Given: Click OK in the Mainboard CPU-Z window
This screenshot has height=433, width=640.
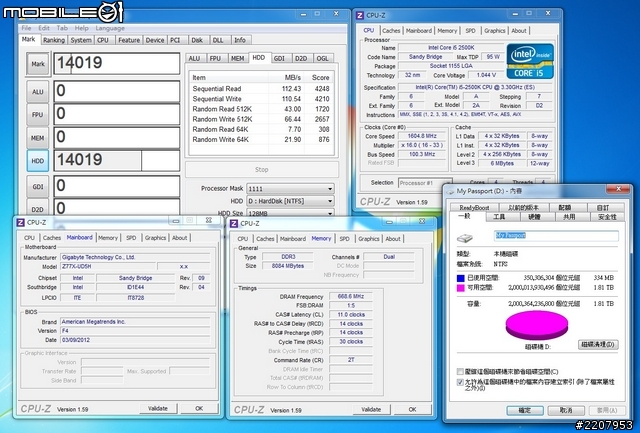Looking at the screenshot, I should [x=199, y=408].
